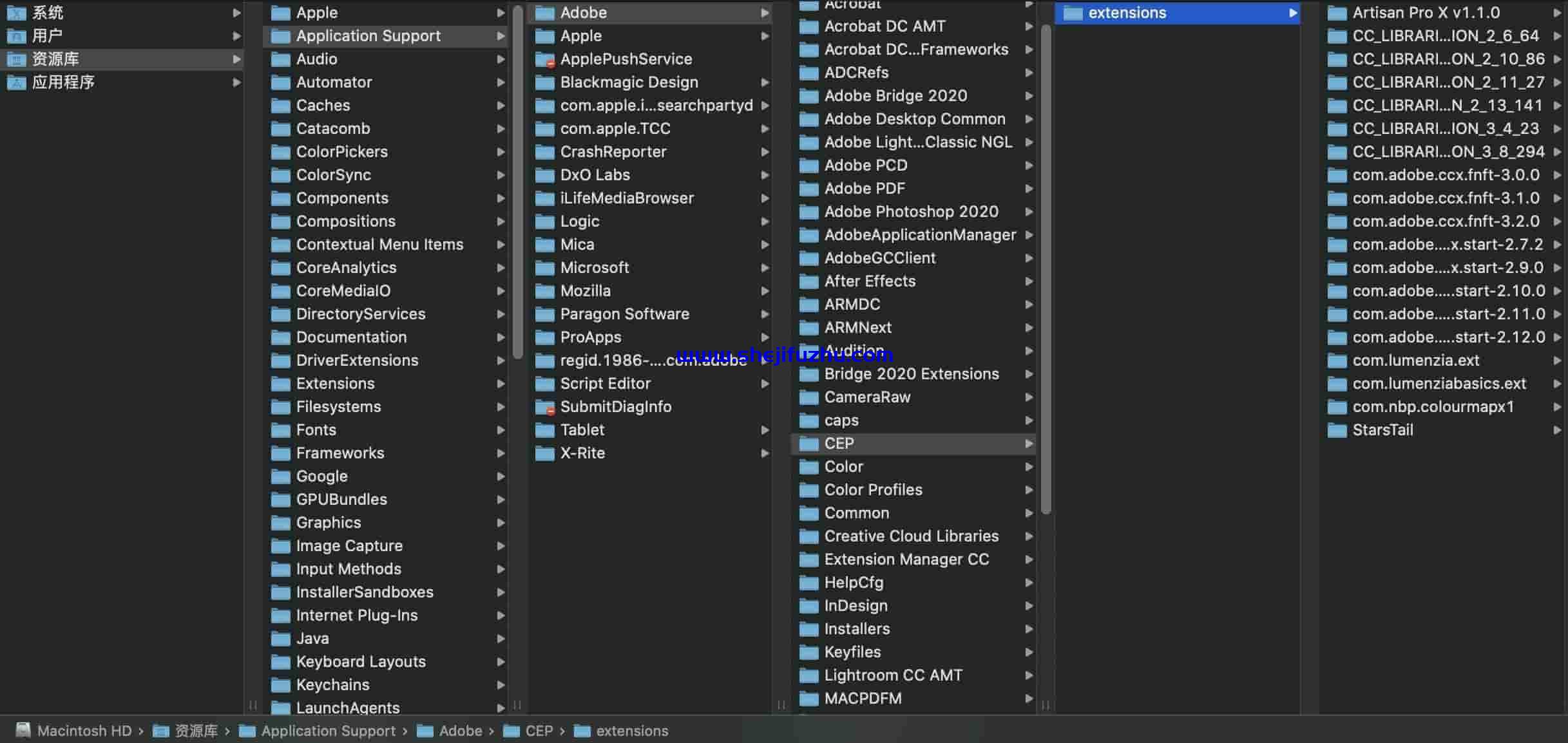Image resolution: width=1568 pixels, height=743 pixels.
Task: Click the Artisan Pro X v1.1.0 folder icon
Action: [1337, 13]
